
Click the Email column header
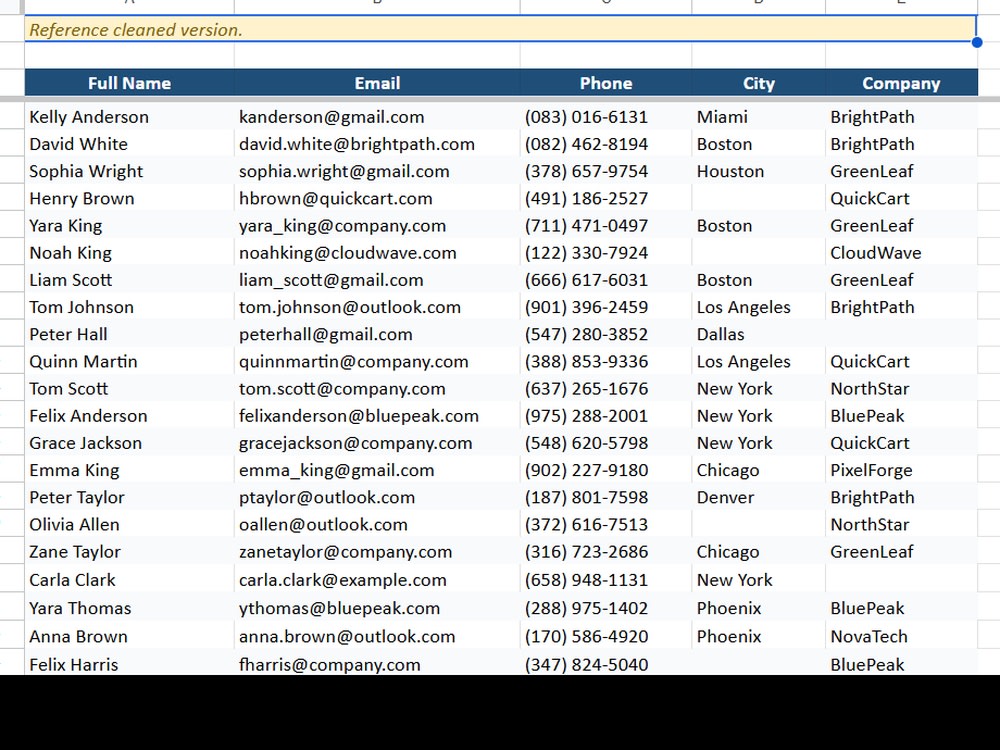[377, 83]
